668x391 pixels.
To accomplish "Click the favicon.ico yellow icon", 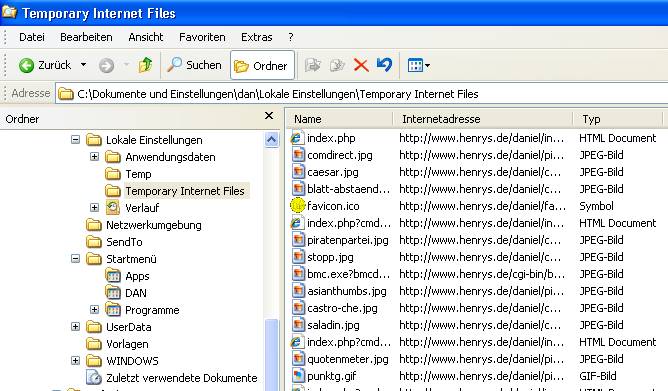I will pos(298,206).
